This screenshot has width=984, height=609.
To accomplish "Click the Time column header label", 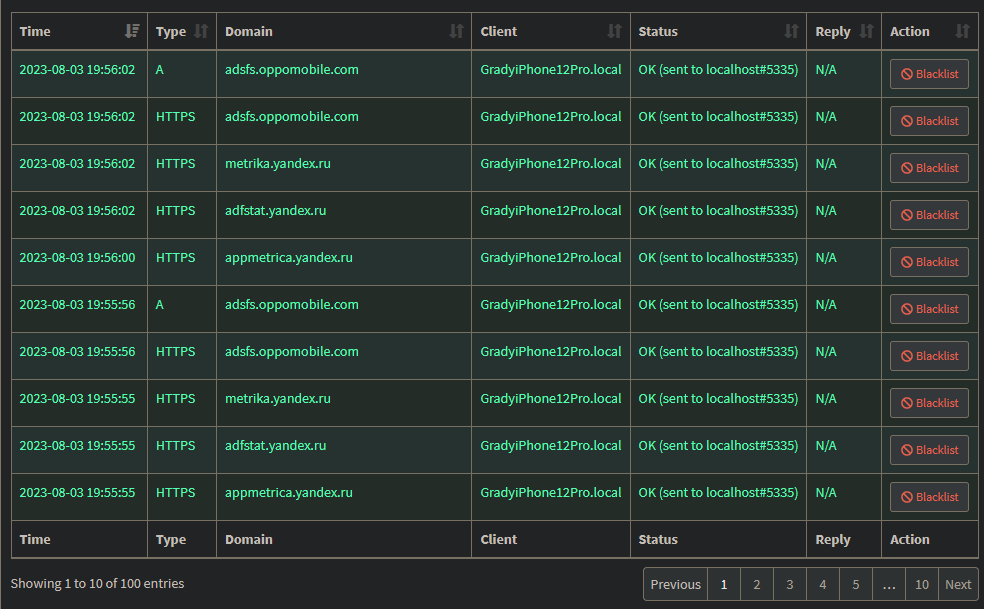I will [35, 31].
